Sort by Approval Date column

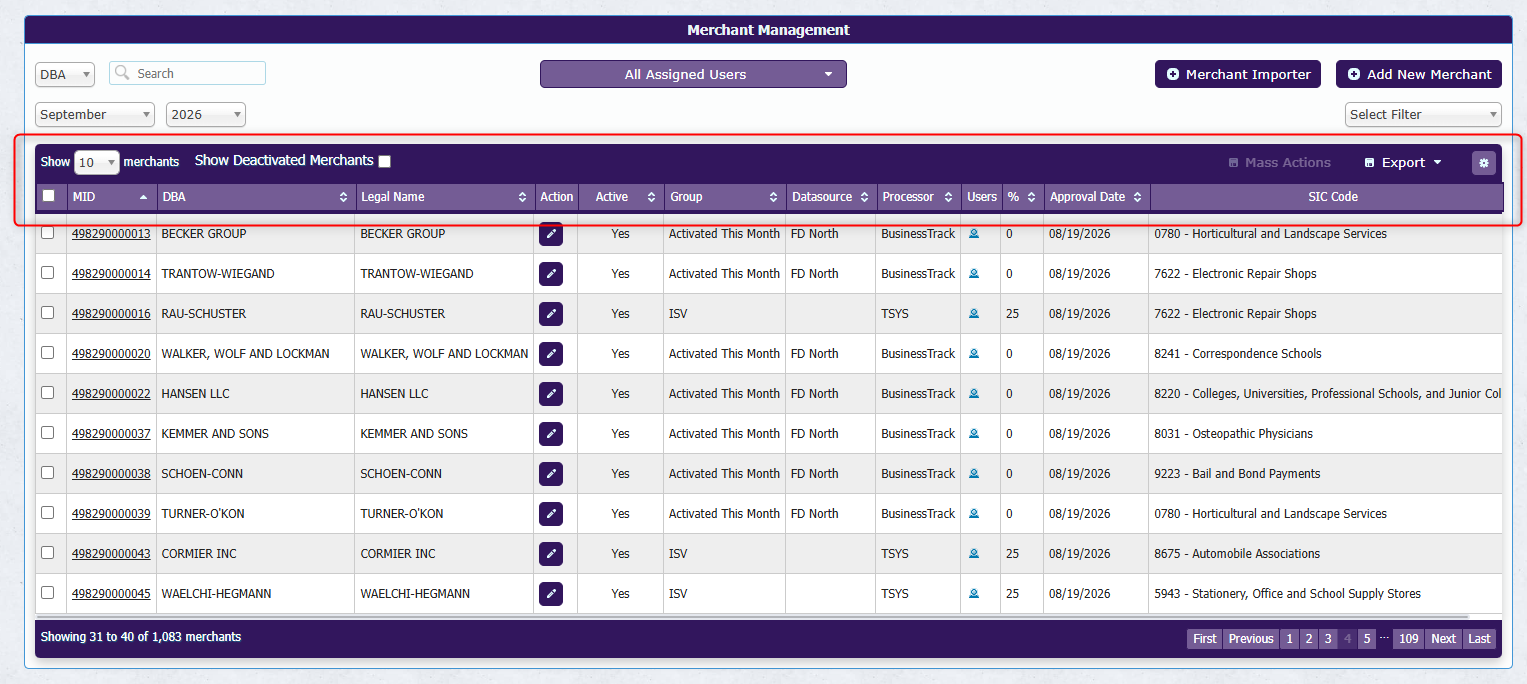pyautogui.click(x=1097, y=197)
